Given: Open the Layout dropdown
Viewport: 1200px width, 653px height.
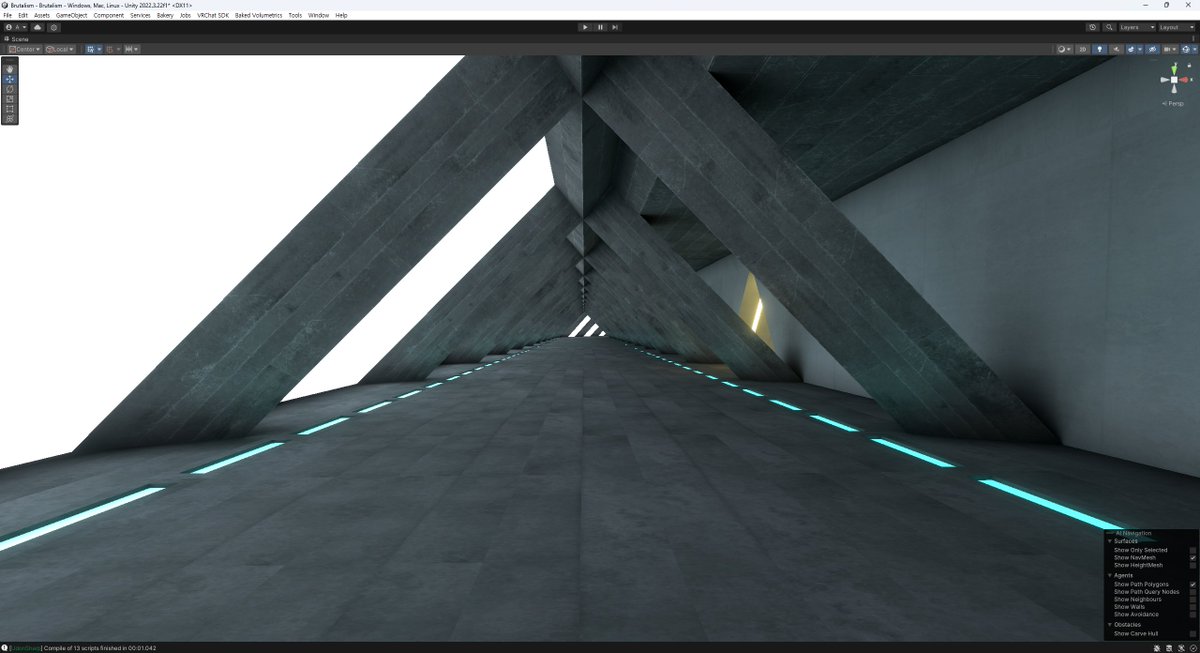Looking at the screenshot, I should (1176, 27).
